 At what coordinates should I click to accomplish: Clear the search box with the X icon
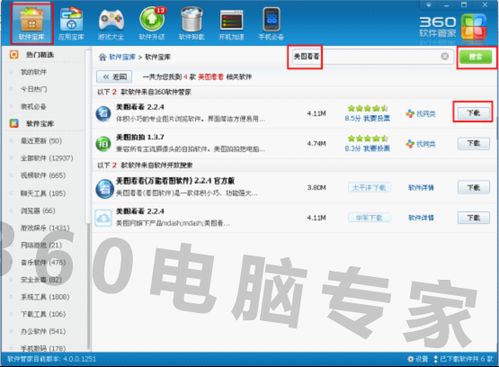pos(445,56)
